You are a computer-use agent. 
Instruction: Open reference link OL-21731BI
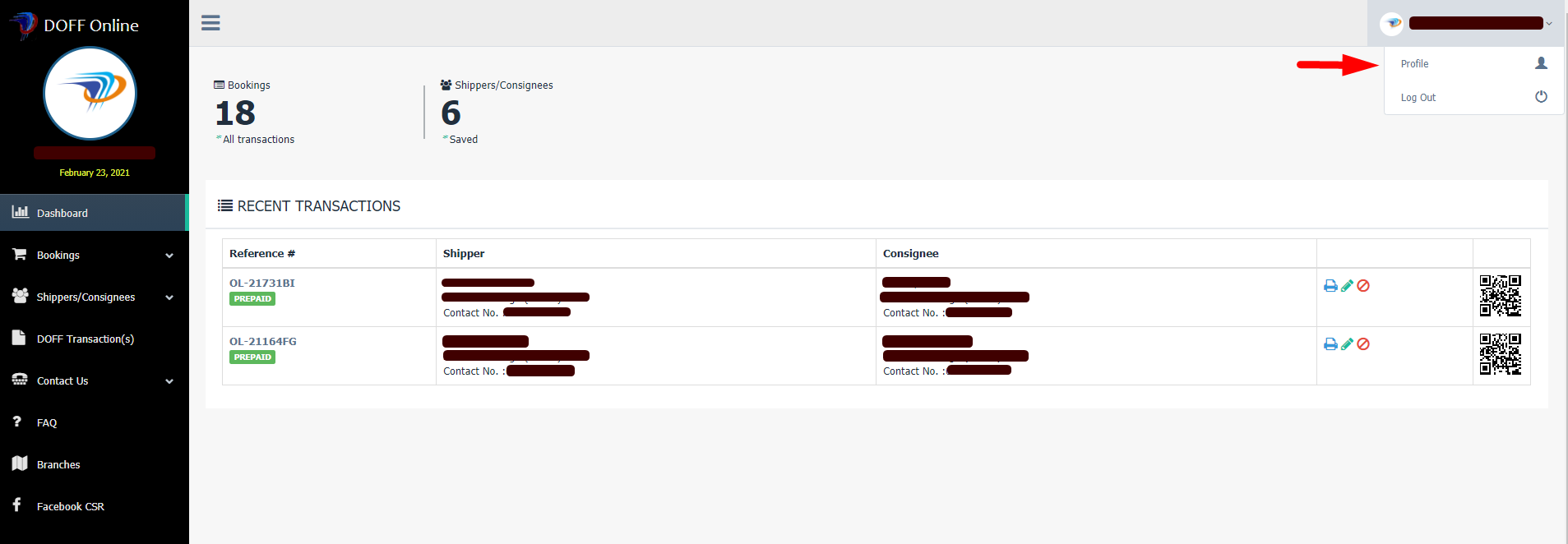click(261, 284)
